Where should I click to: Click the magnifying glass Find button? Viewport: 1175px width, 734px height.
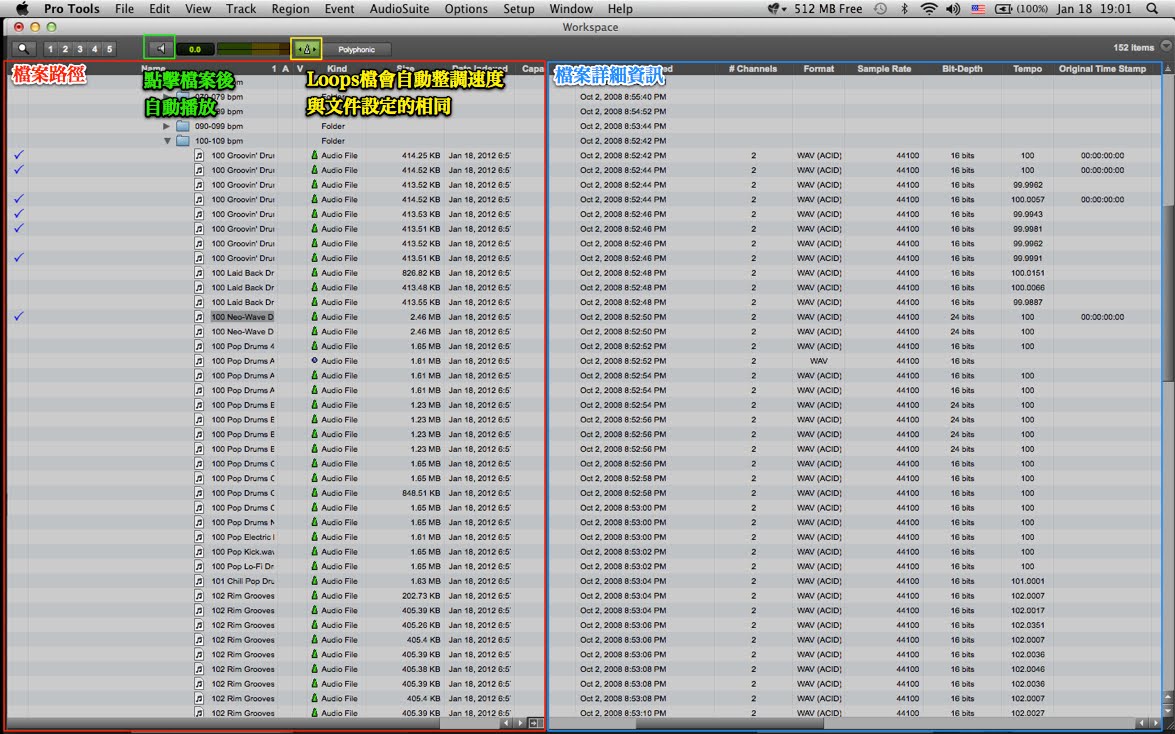point(23,49)
